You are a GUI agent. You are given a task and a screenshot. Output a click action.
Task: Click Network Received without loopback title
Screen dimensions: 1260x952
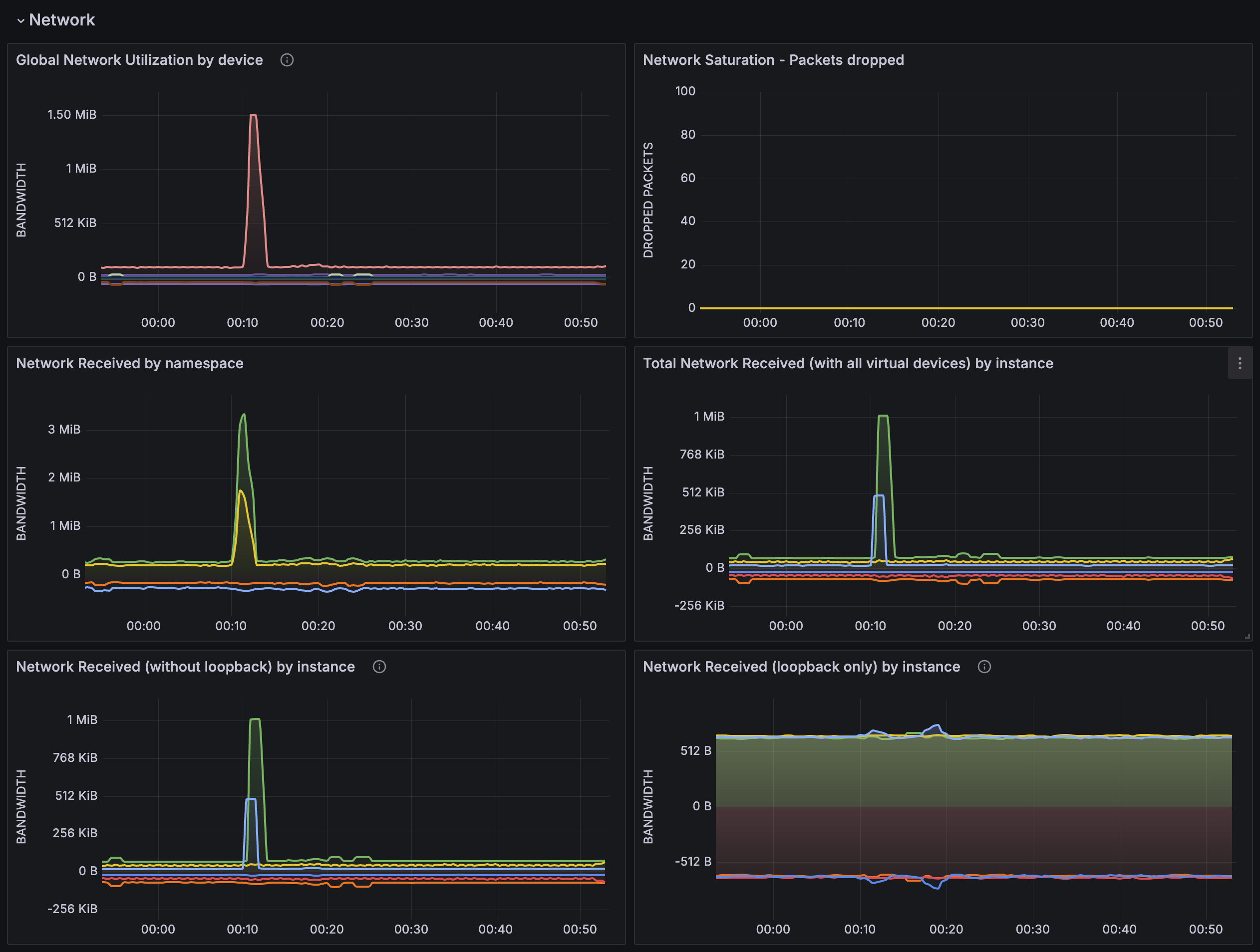[185, 667]
